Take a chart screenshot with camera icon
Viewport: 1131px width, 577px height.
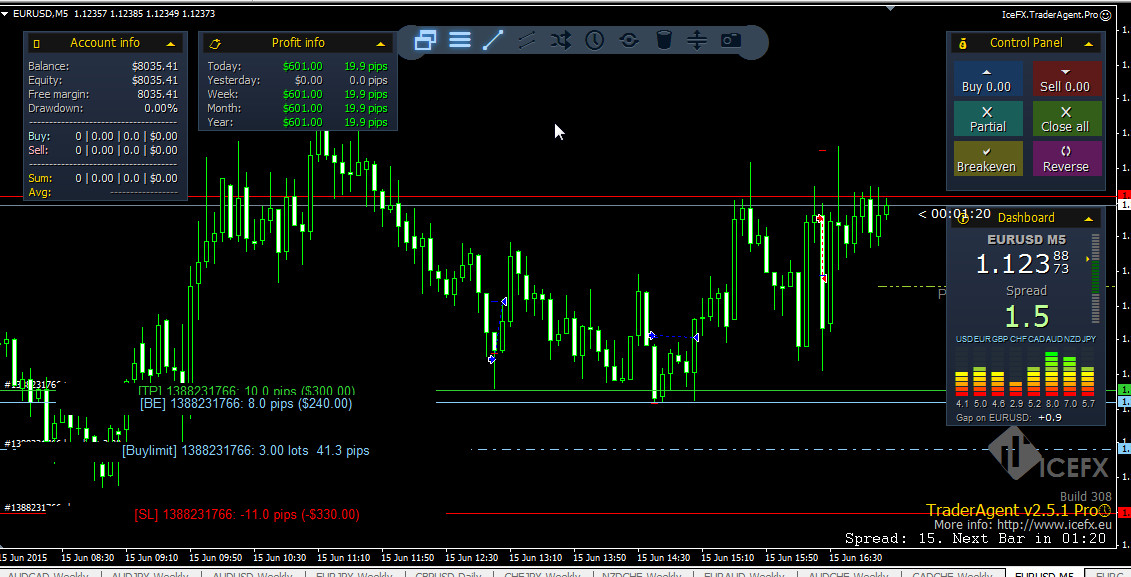[x=731, y=40]
